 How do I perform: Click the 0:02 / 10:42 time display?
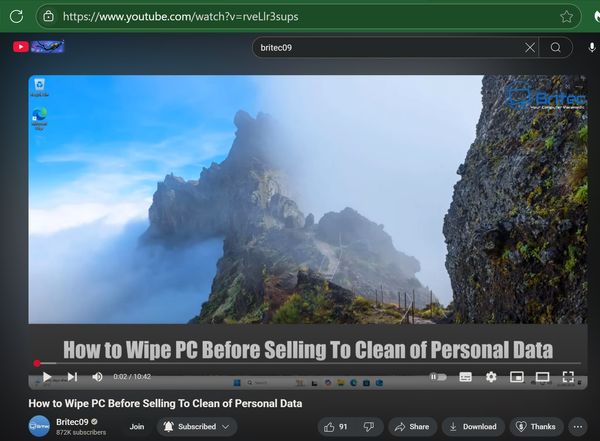click(x=132, y=377)
